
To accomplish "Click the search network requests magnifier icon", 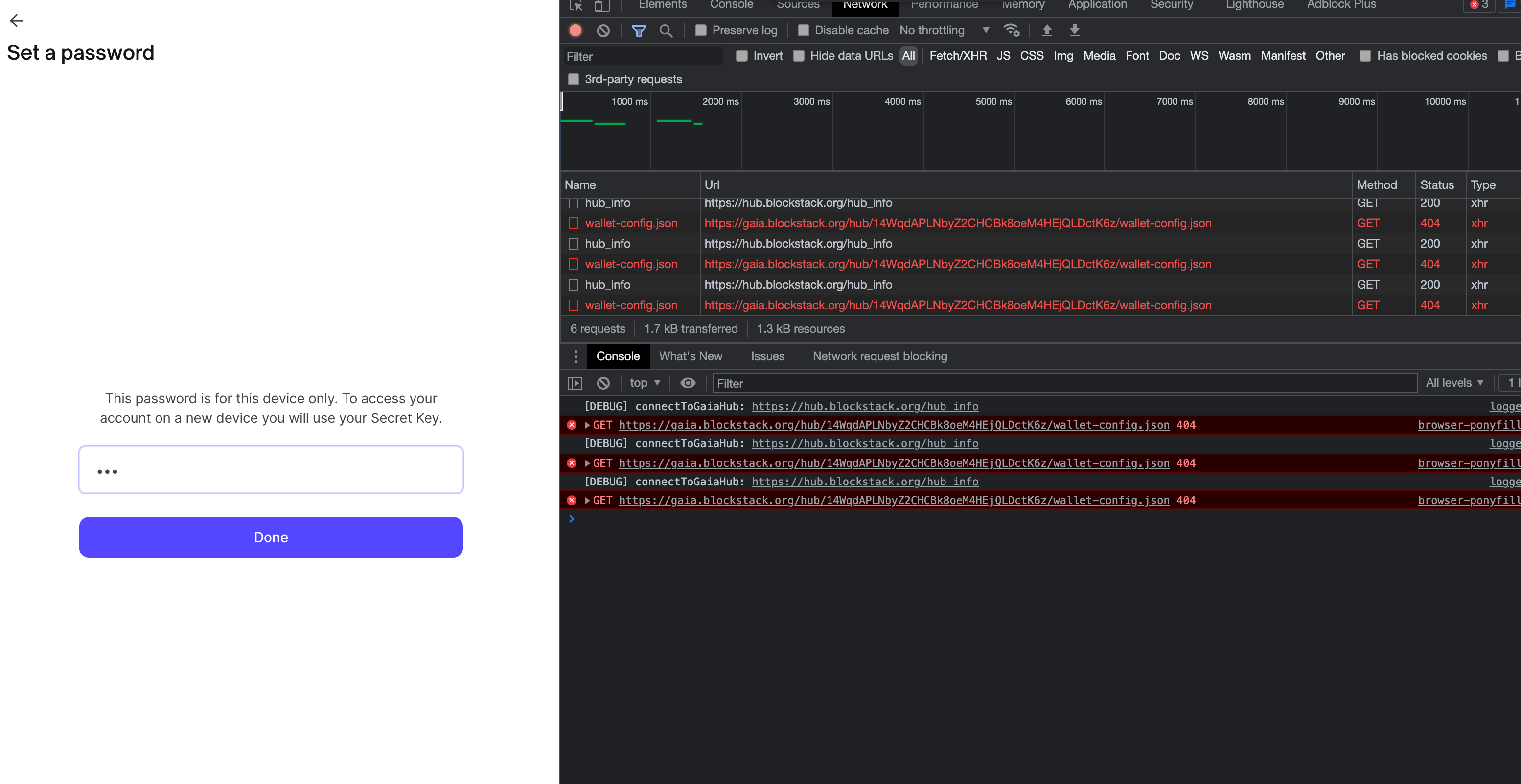I will coord(667,30).
